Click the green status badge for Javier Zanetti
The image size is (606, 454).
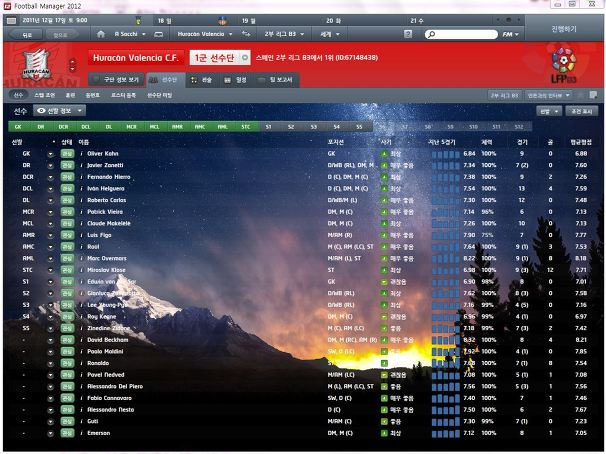[67, 165]
